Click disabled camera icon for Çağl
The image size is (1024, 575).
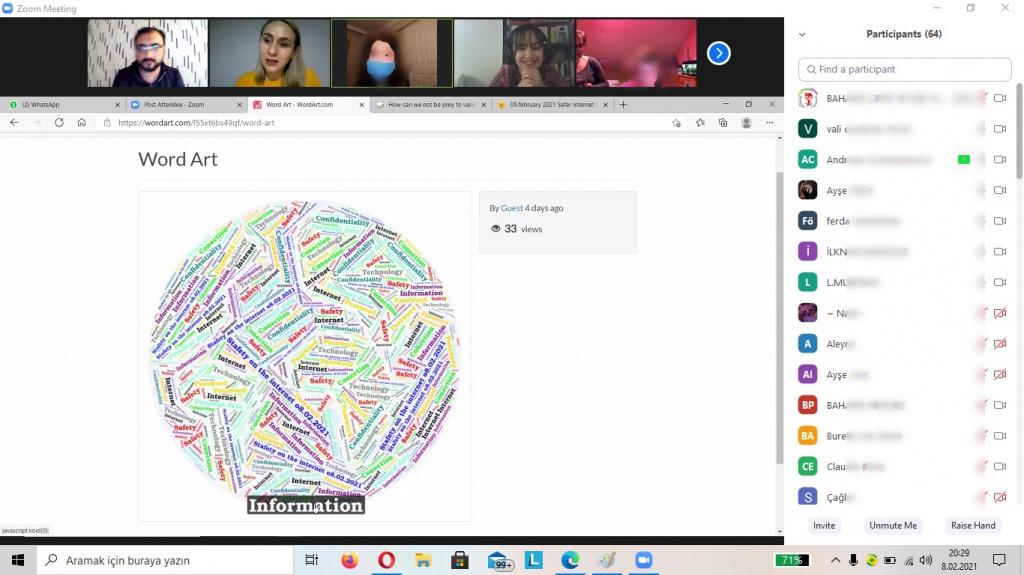[x=1000, y=497]
